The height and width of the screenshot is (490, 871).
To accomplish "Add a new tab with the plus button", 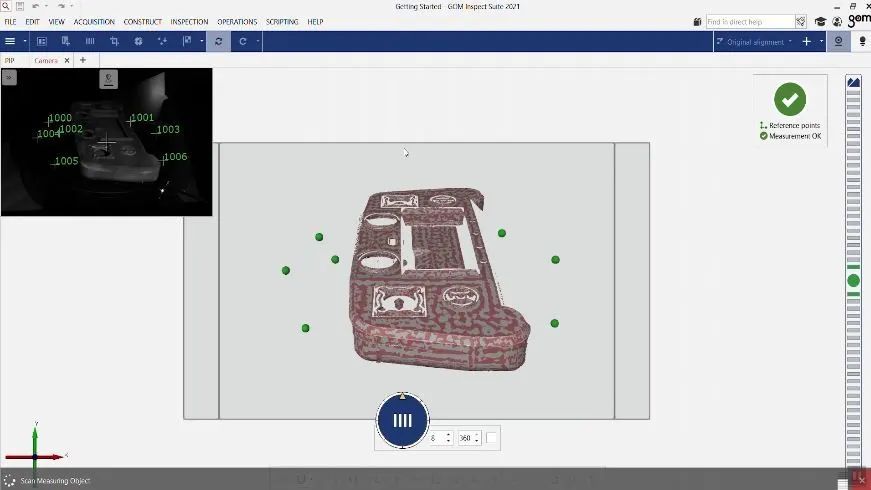I will [x=83, y=60].
